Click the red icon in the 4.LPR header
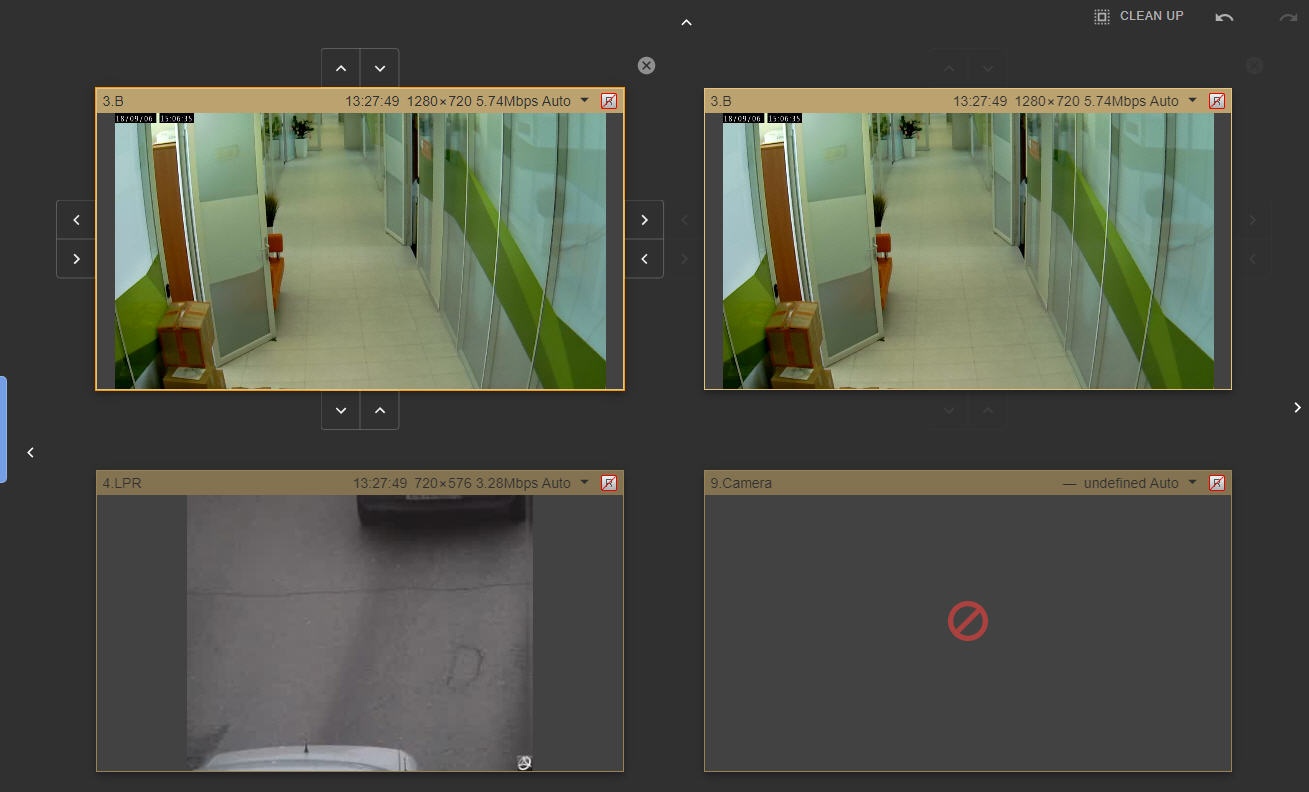This screenshot has width=1309, height=792. (609, 483)
